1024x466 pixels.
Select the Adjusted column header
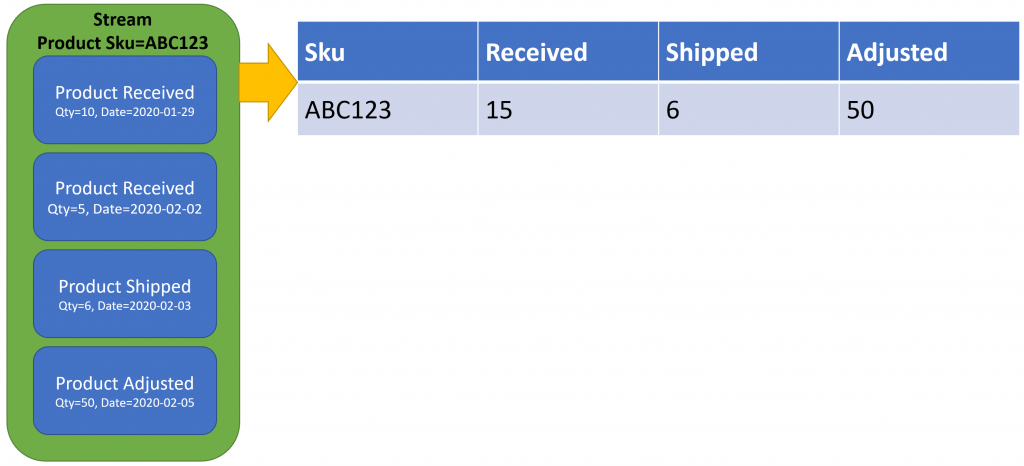tap(929, 52)
